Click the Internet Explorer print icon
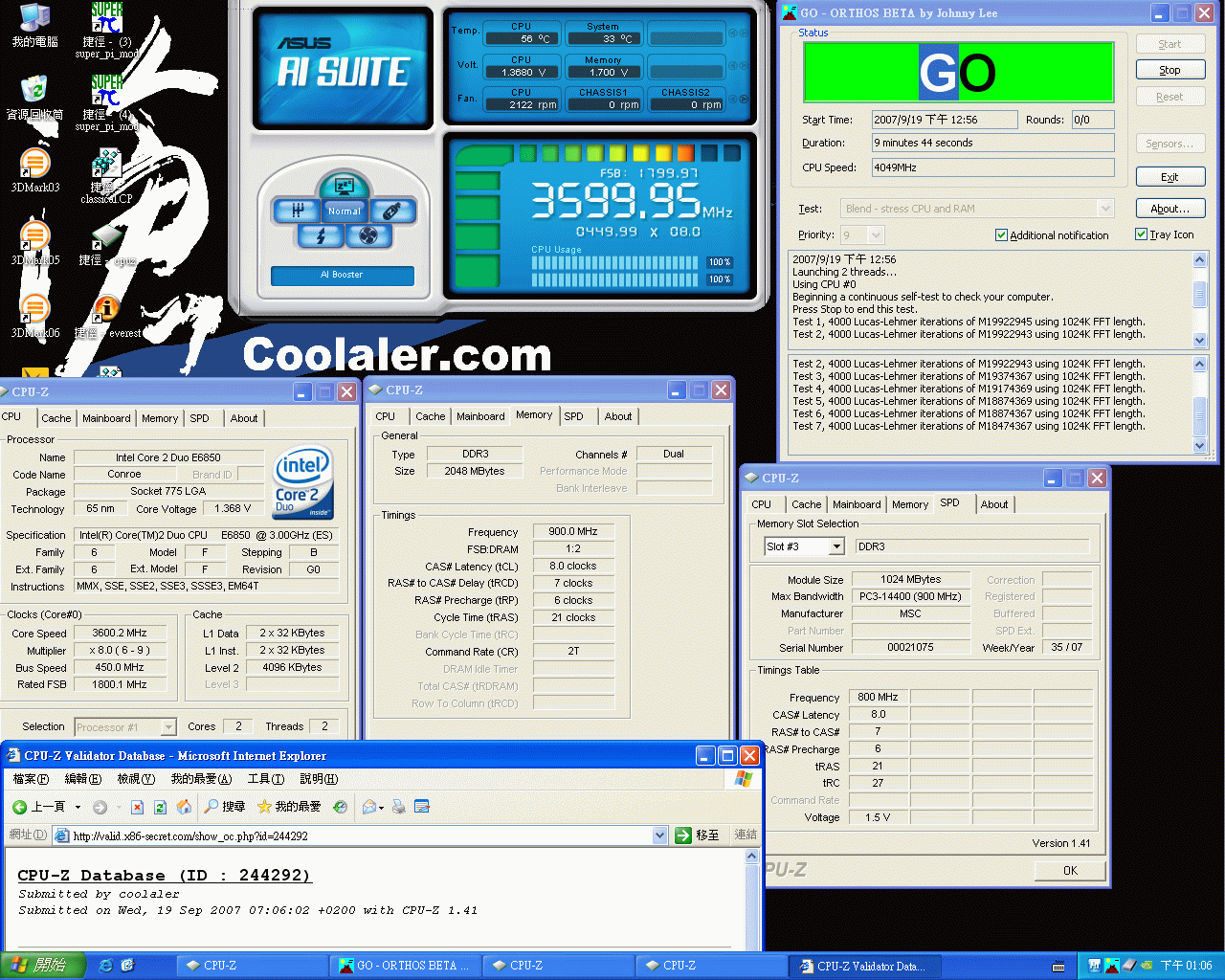The width and height of the screenshot is (1225, 980). click(399, 807)
